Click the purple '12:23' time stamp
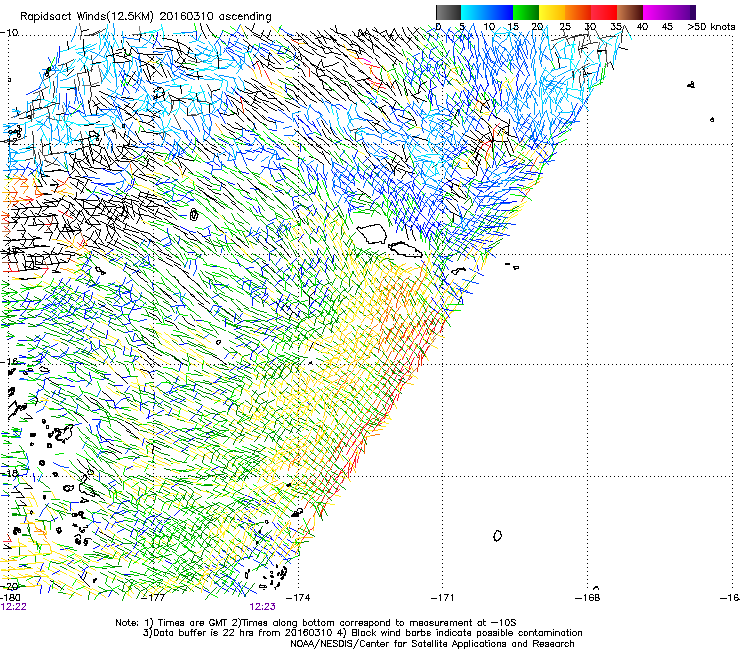 (x=262, y=607)
